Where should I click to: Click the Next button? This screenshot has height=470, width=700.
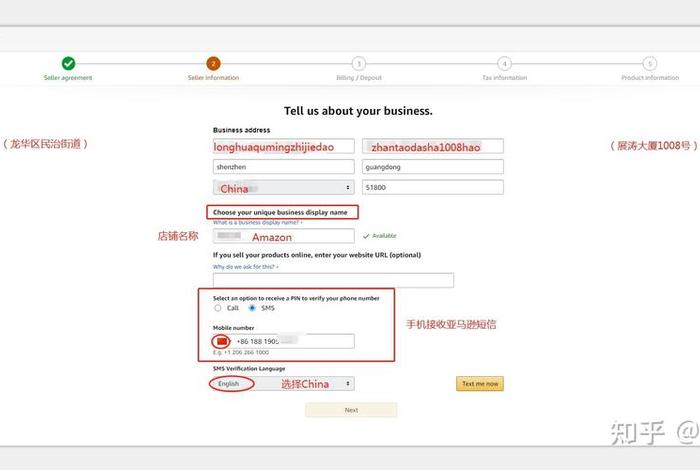coord(351,410)
